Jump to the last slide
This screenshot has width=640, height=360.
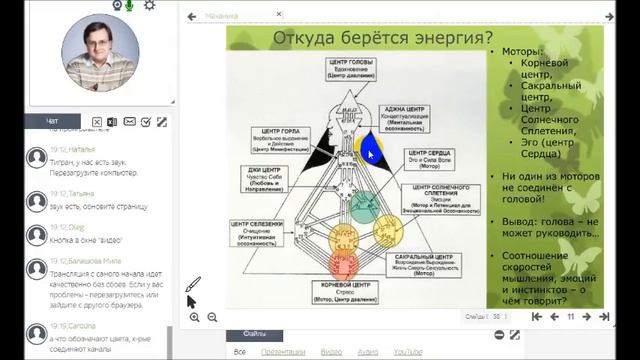[604, 316]
